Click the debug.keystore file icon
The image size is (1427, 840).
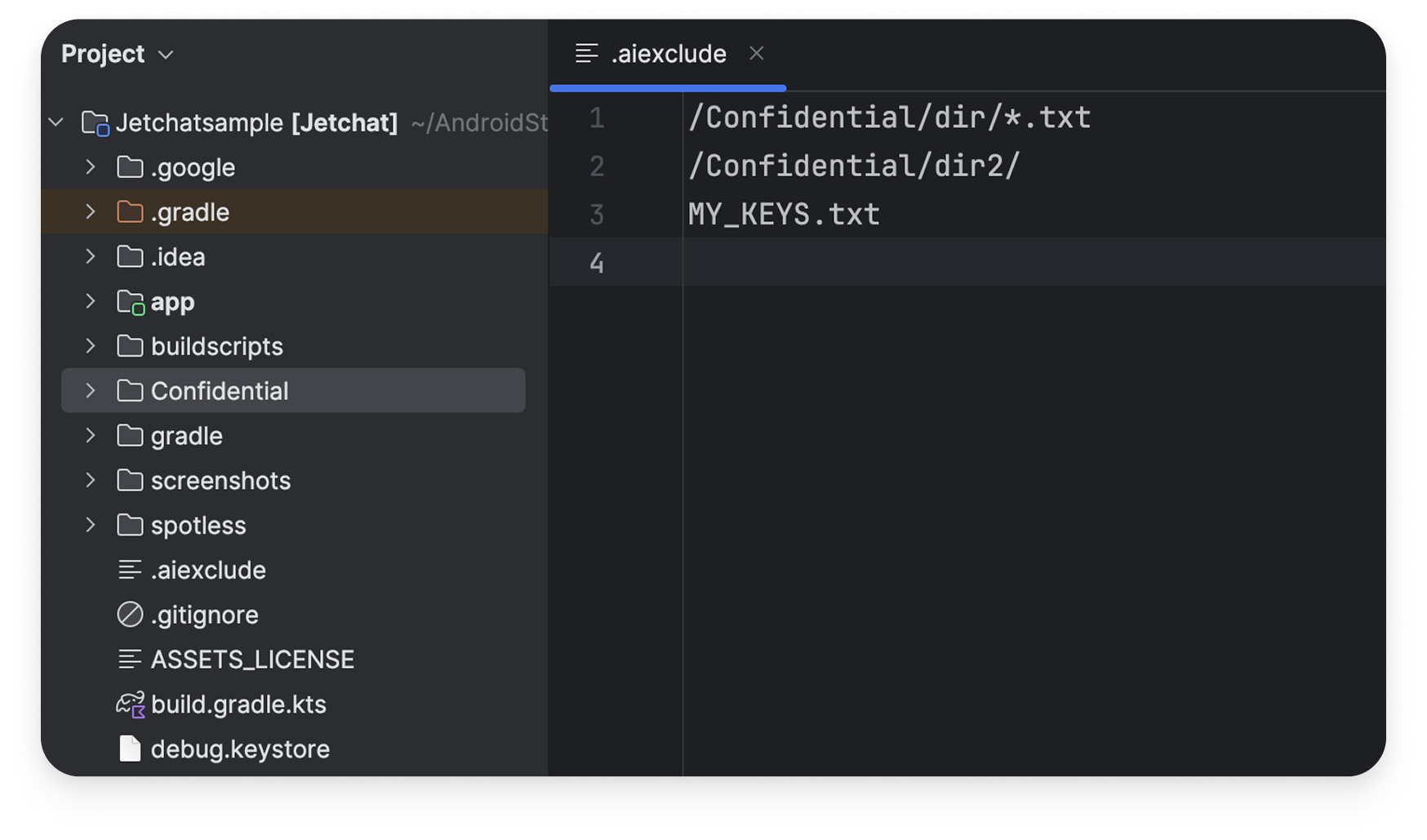tap(129, 749)
